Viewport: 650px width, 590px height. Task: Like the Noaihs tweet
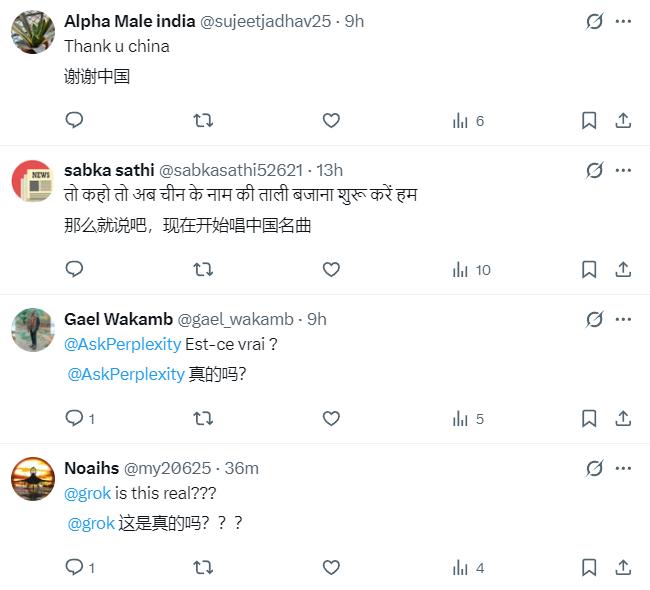click(331, 568)
